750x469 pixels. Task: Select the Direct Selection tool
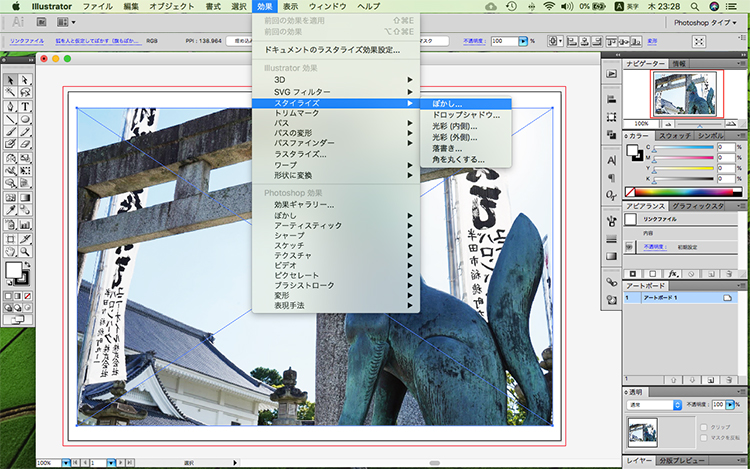[x=25, y=80]
